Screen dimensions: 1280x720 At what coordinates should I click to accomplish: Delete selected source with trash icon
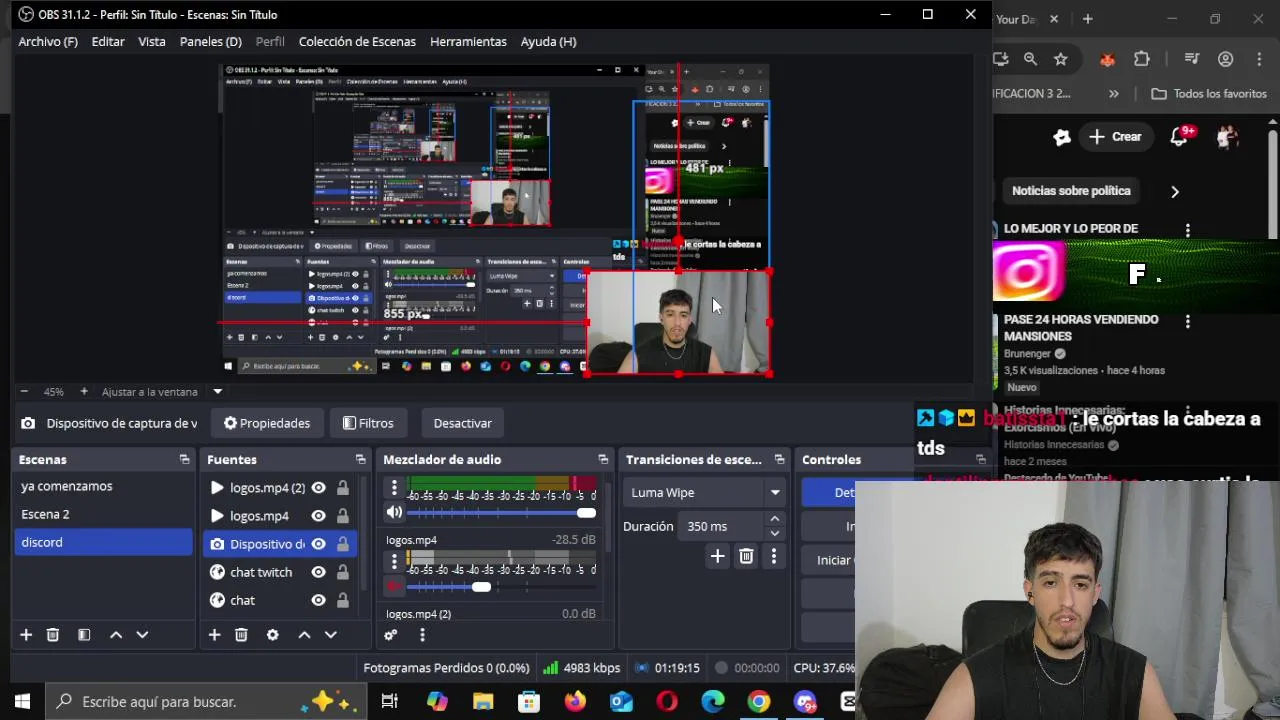pyautogui.click(x=241, y=635)
